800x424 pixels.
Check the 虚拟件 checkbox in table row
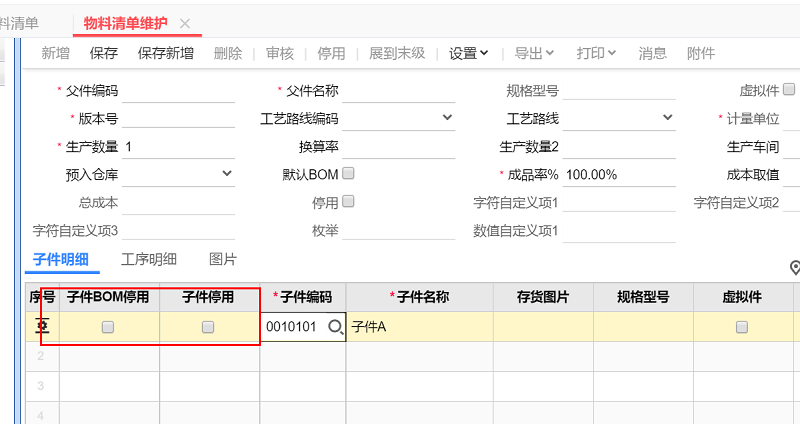(742, 327)
